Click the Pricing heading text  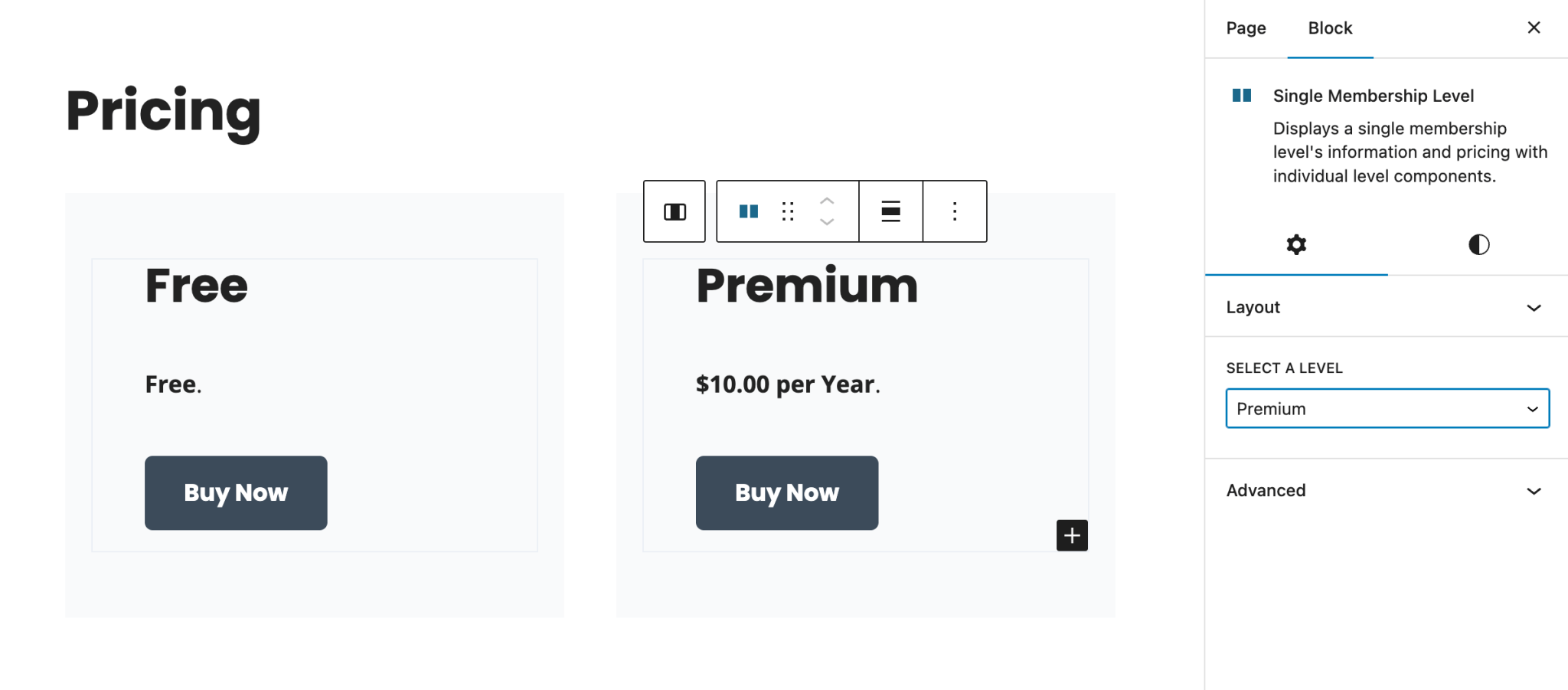[x=162, y=112]
